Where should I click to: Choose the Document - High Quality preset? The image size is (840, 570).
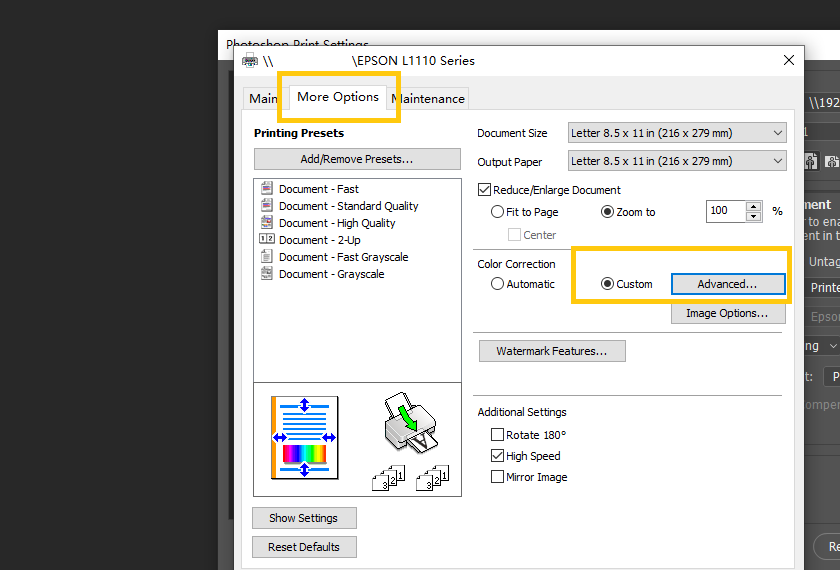[337, 223]
